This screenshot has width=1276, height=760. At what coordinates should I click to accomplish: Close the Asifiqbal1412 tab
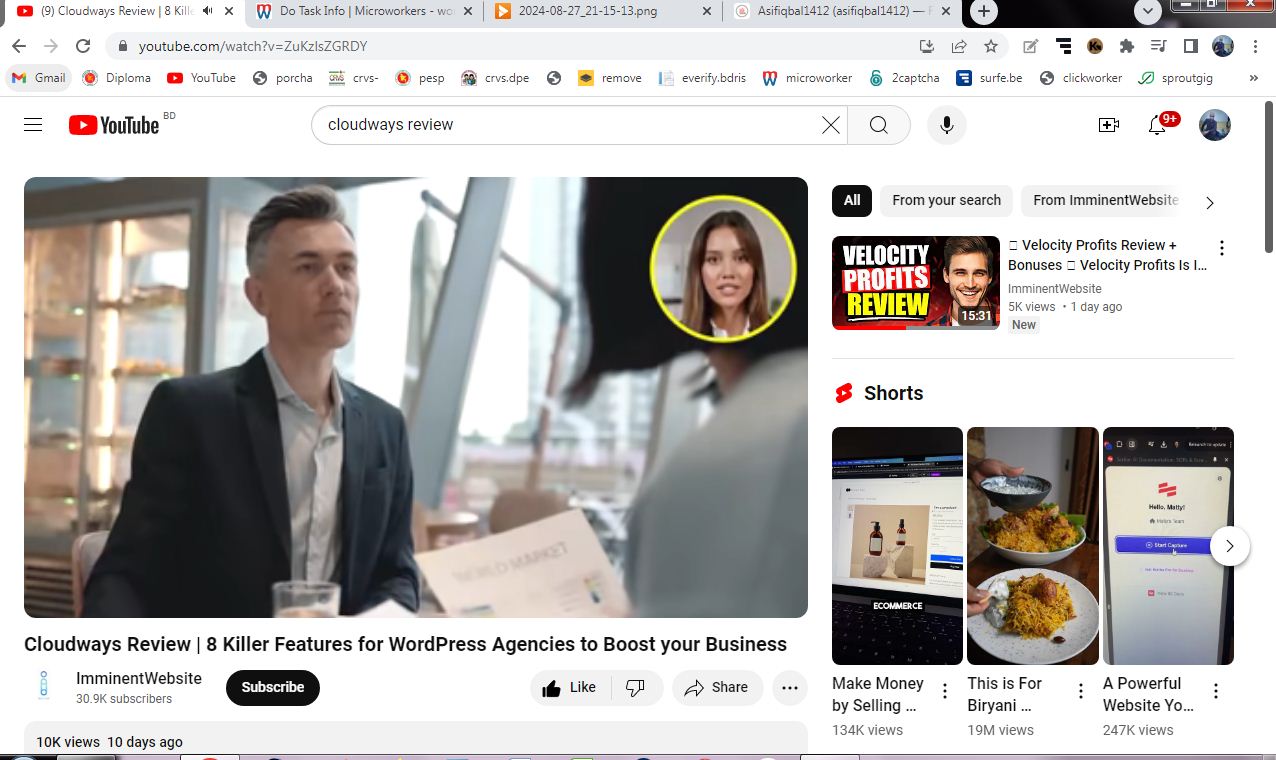click(947, 12)
